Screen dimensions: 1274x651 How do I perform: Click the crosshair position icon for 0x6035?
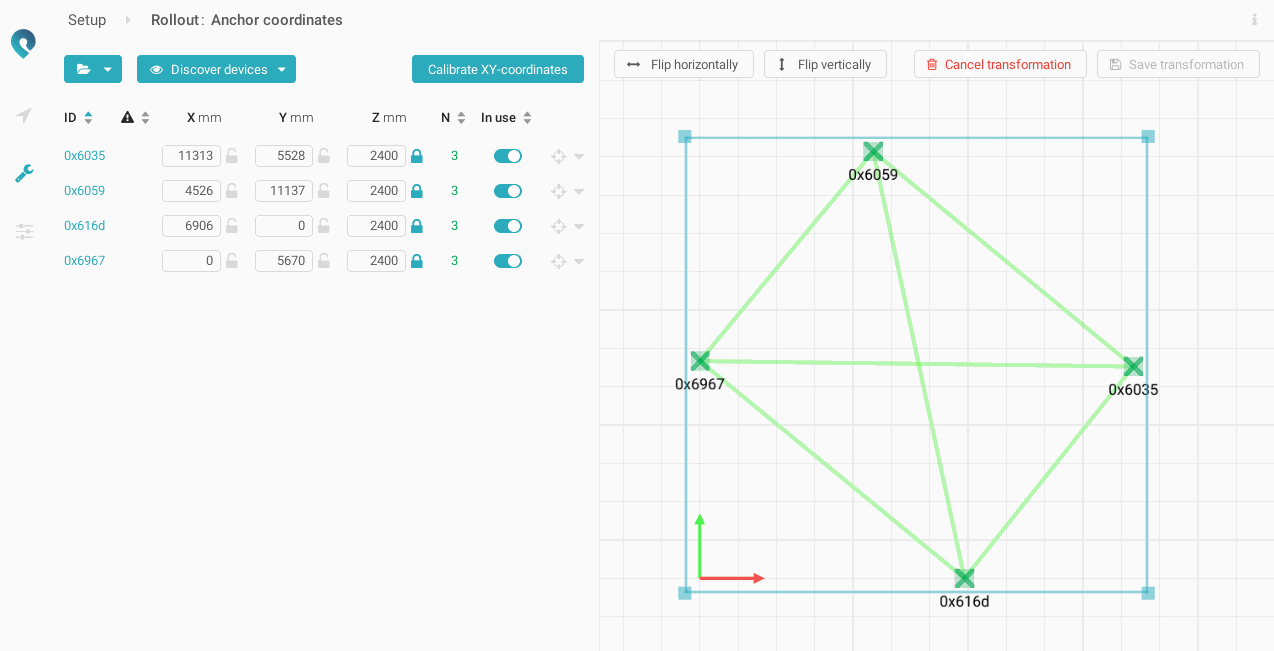click(x=559, y=156)
